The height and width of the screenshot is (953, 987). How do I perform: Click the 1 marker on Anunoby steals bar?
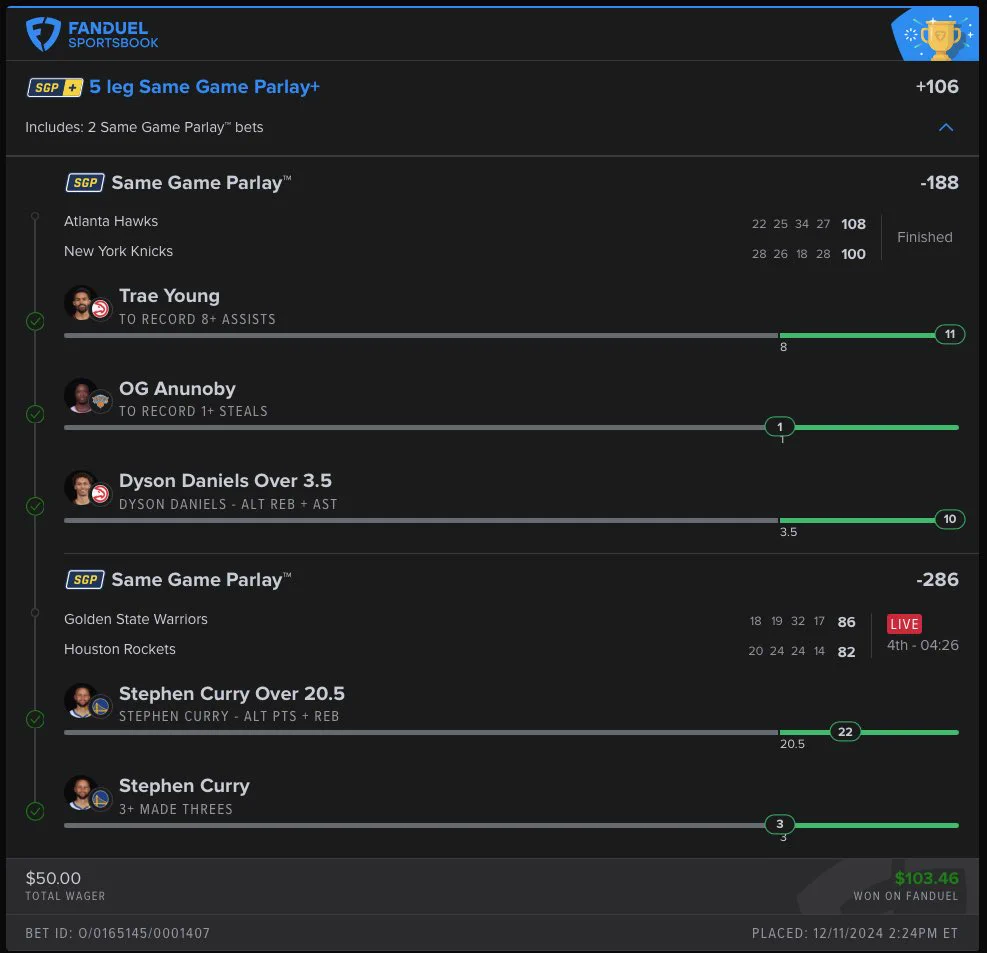click(x=780, y=427)
